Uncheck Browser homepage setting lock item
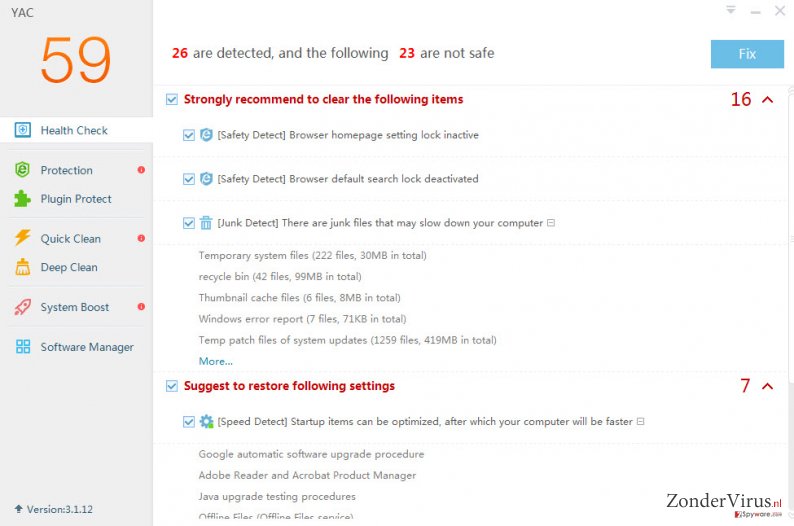The width and height of the screenshot is (794, 526). coord(188,135)
